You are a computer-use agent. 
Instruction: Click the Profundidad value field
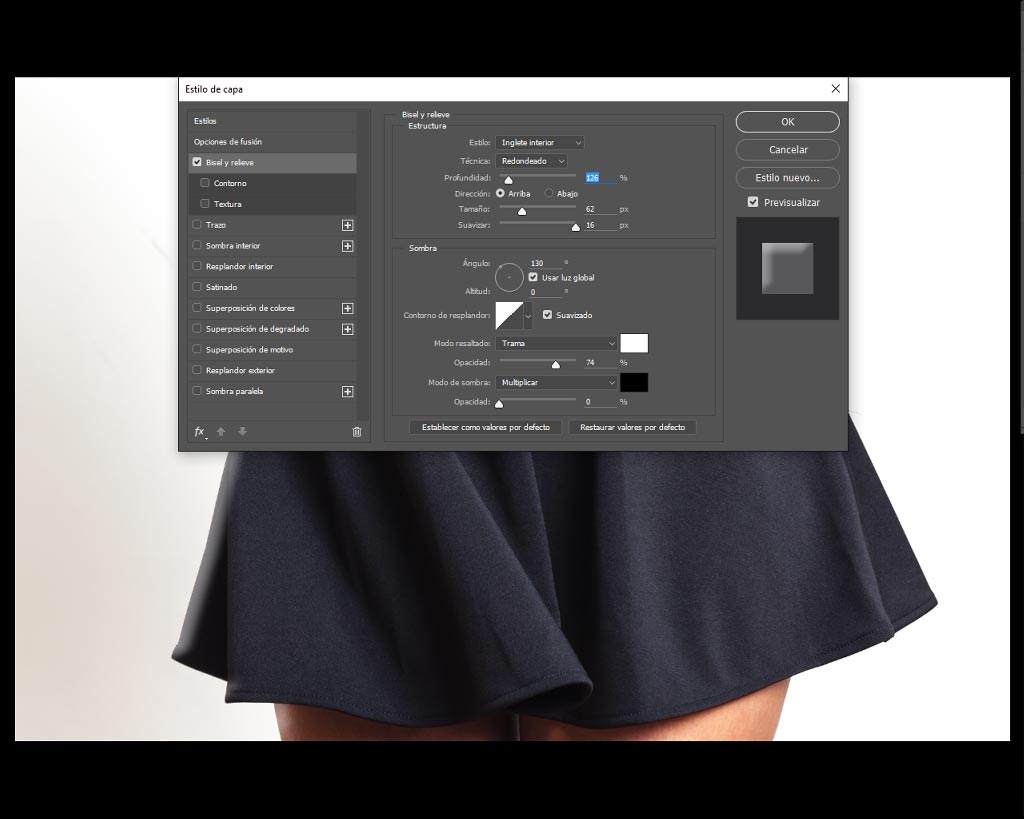click(x=600, y=178)
